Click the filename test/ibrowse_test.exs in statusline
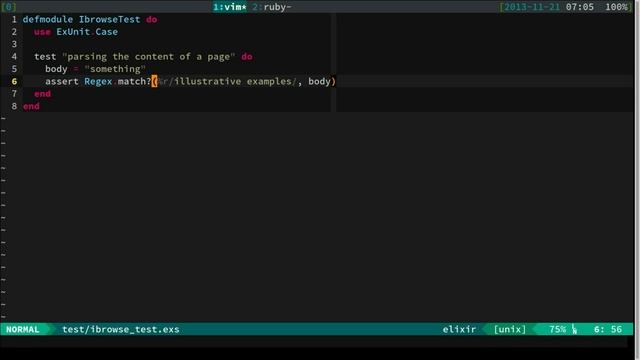Viewport: 640px width, 360px height. click(x=121, y=329)
